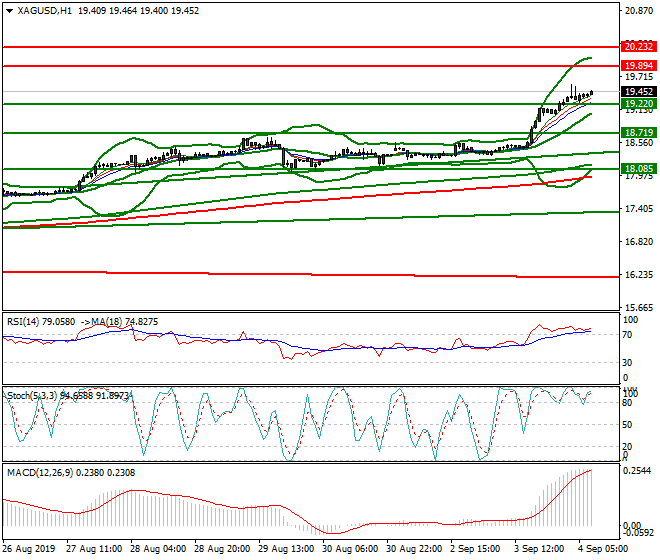
Task: Click the 30 Aug 06:00 time label
Action: pyautogui.click(x=350, y=549)
